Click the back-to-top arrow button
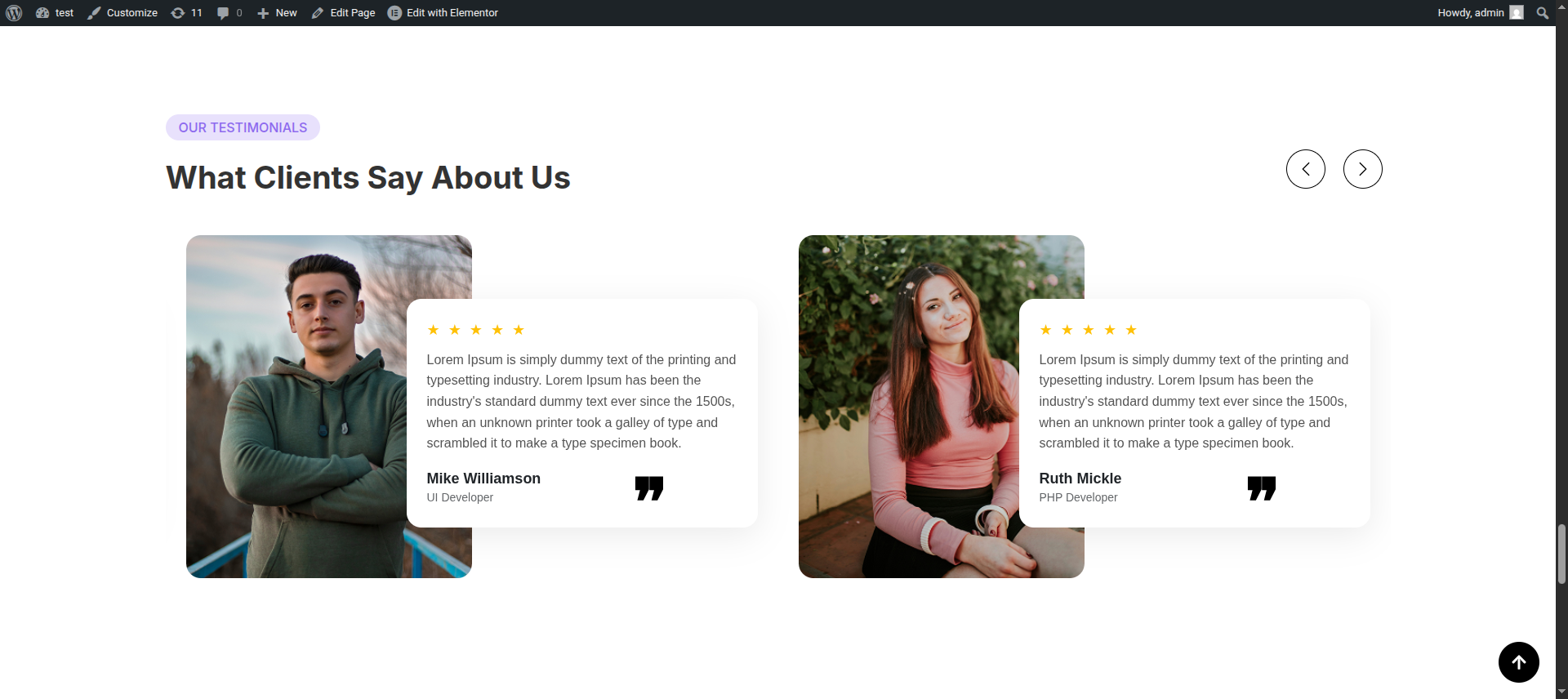This screenshot has width=1568, height=699. point(1519,662)
